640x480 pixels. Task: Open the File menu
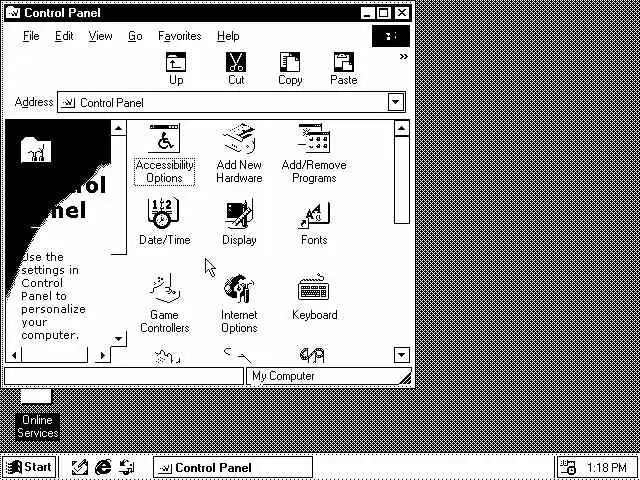(31, 36)
